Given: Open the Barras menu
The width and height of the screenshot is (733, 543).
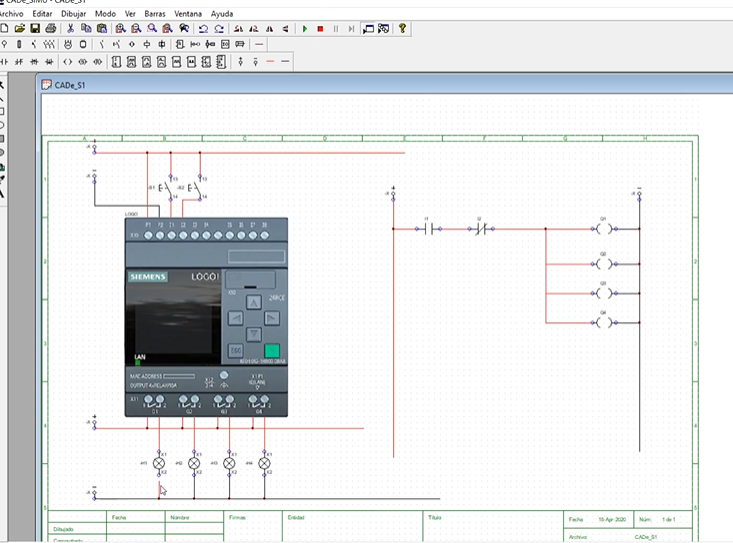Looking at the screenshot, I should (155, 14).
